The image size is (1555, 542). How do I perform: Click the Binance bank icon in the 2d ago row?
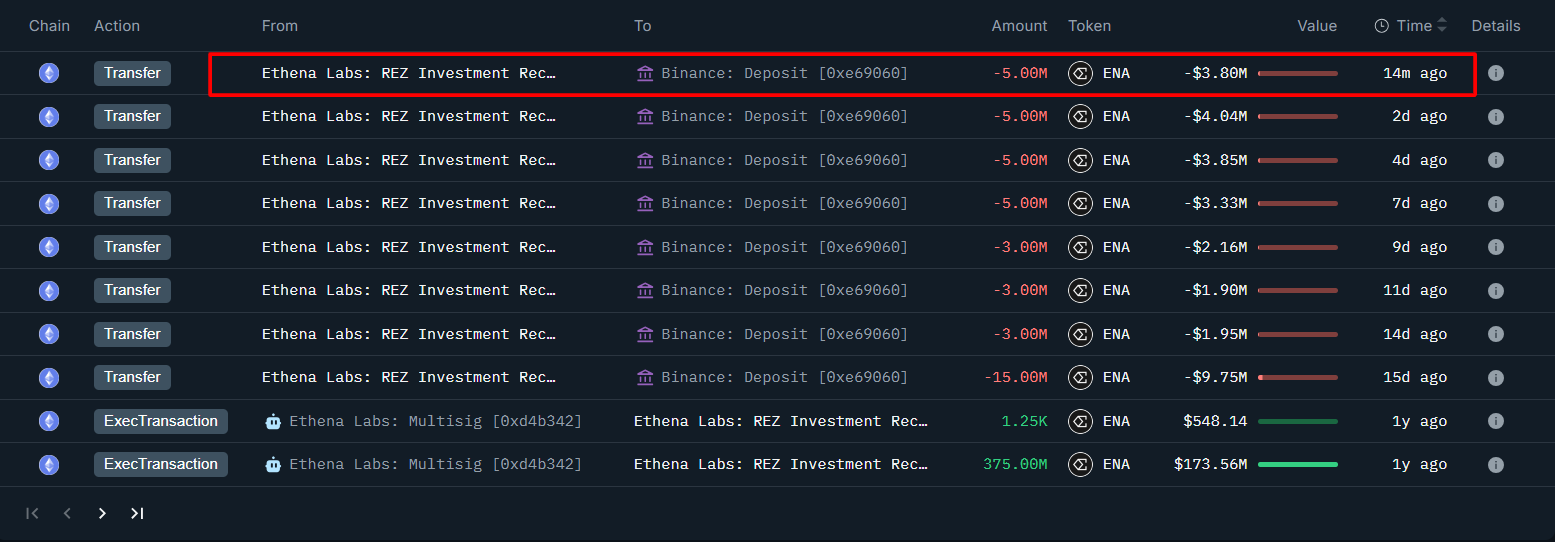click(645, 117)
